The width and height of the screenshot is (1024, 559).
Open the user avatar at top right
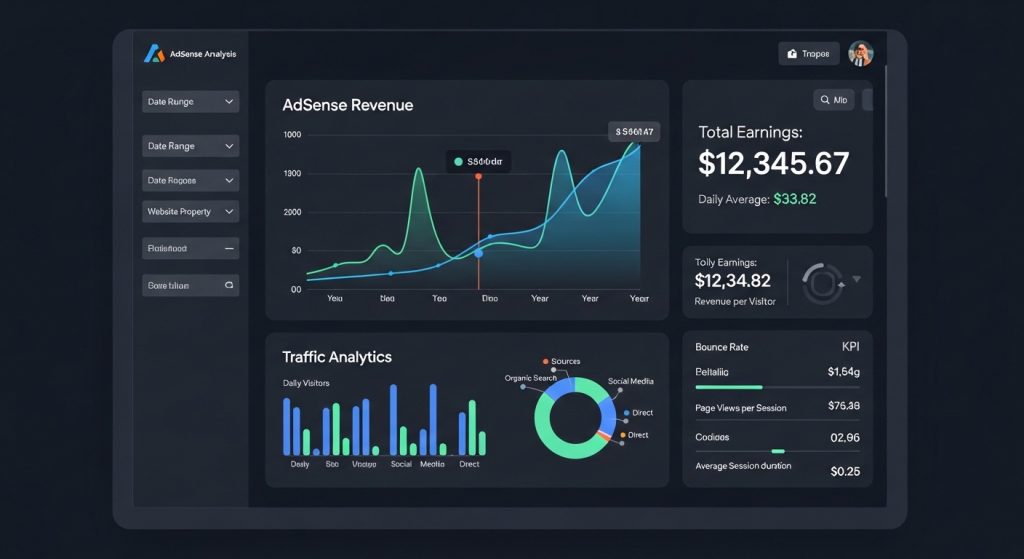coord(861,54)
